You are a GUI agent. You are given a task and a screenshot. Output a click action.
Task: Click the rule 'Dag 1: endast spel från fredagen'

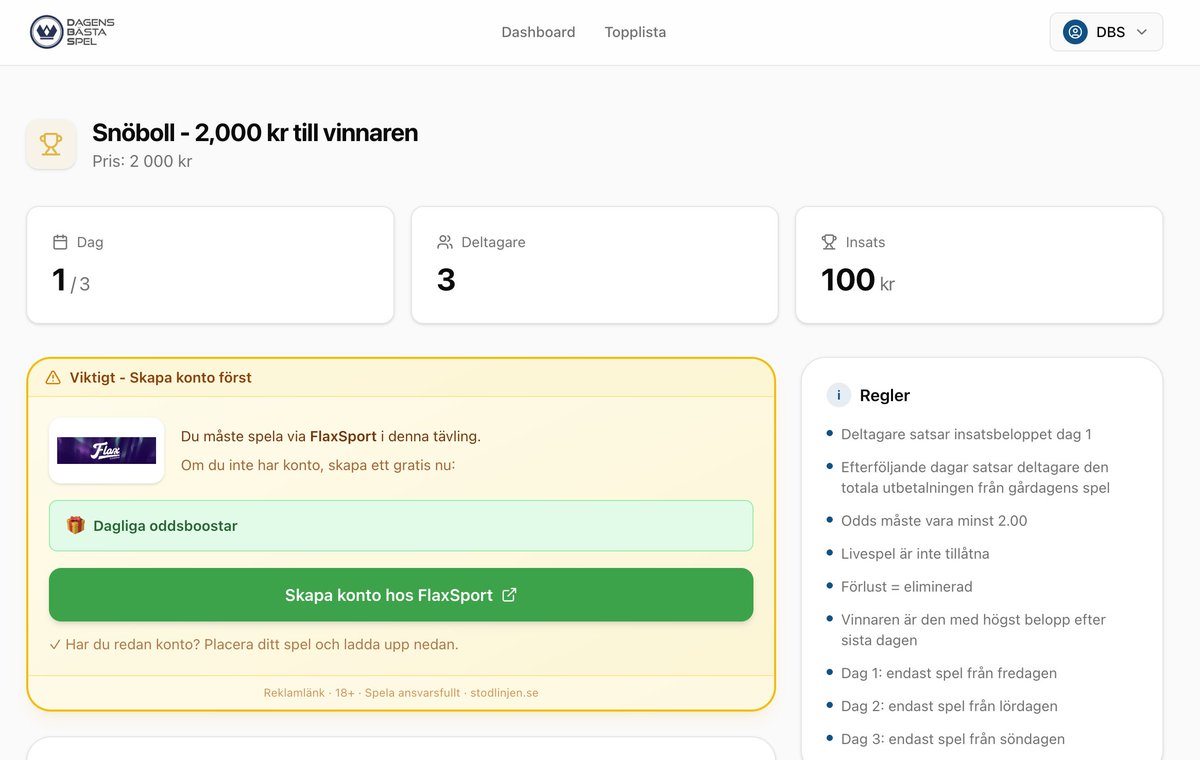[x=949, y=673]
